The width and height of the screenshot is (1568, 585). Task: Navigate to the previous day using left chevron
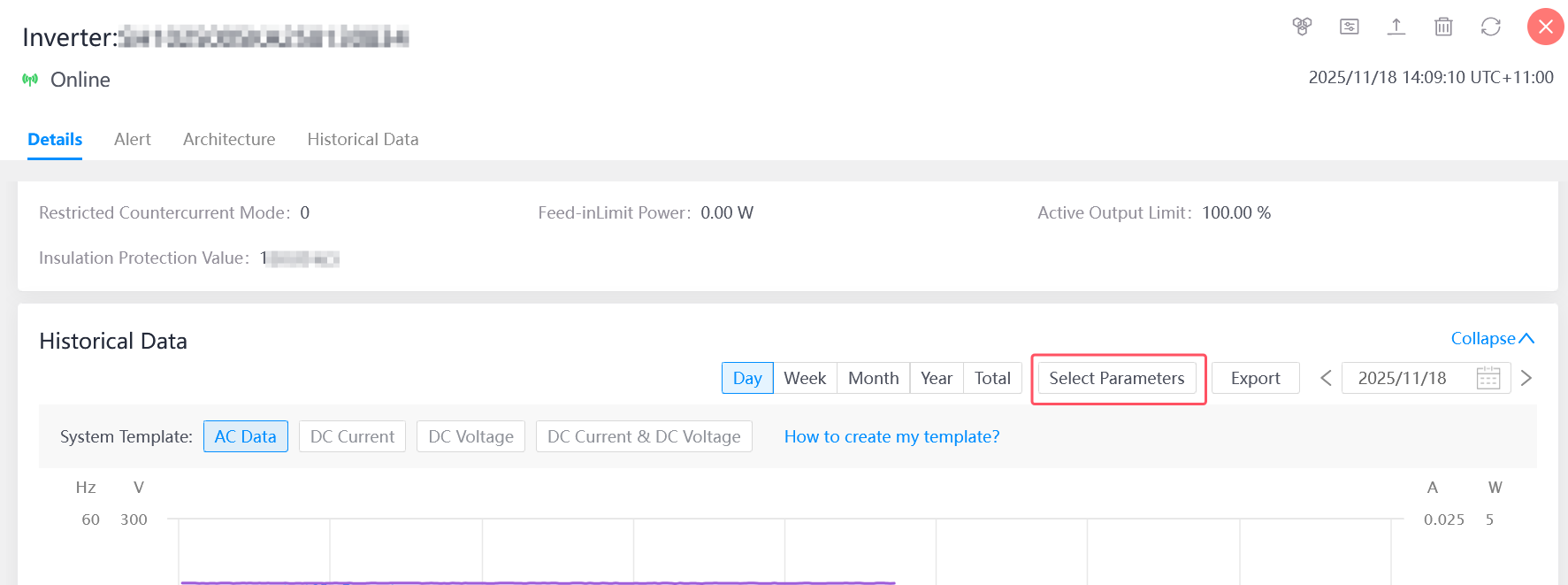tap(1326, 378)
